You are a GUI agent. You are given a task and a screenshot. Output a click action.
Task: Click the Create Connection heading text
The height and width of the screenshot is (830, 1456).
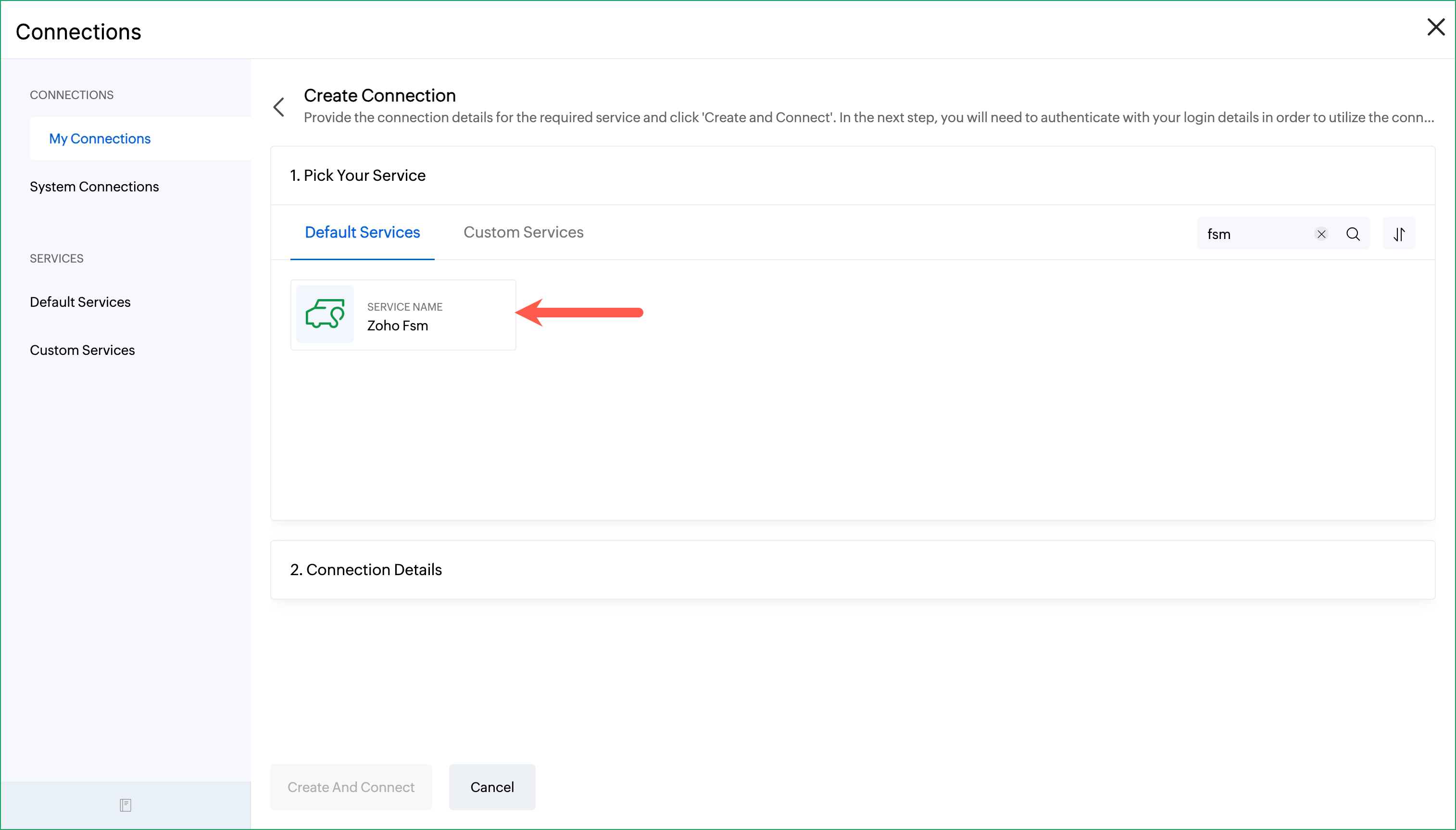(379, 95)
